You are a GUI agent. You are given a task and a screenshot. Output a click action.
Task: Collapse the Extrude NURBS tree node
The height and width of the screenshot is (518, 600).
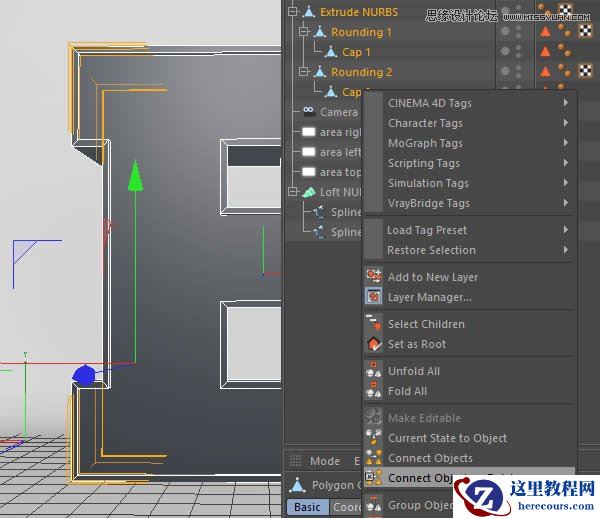click(293, 12)
